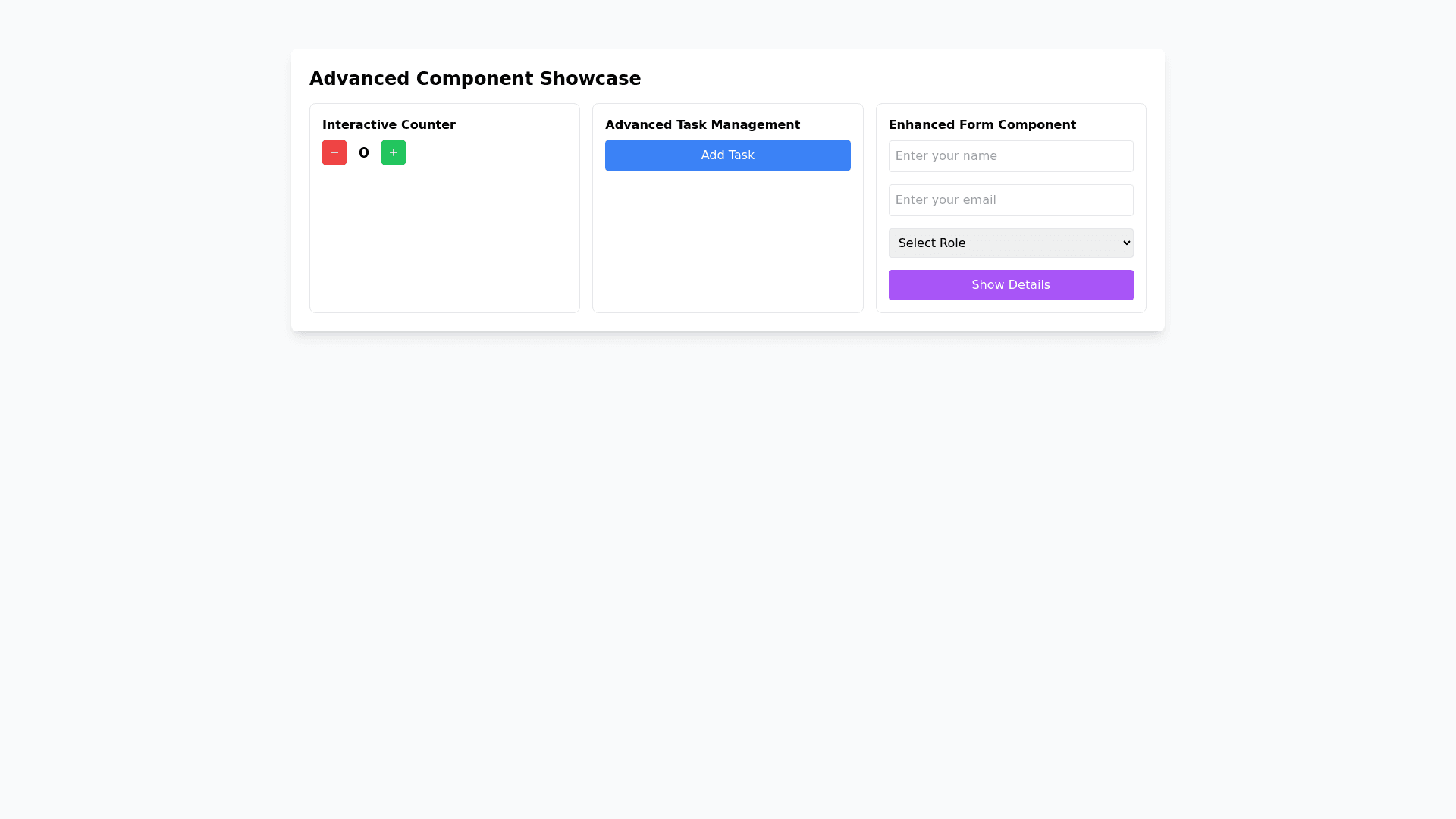Open the Select Role dropdown
Viewport: 1456px width, 819px height.
pyautogui.click(x=1001, y=243)
